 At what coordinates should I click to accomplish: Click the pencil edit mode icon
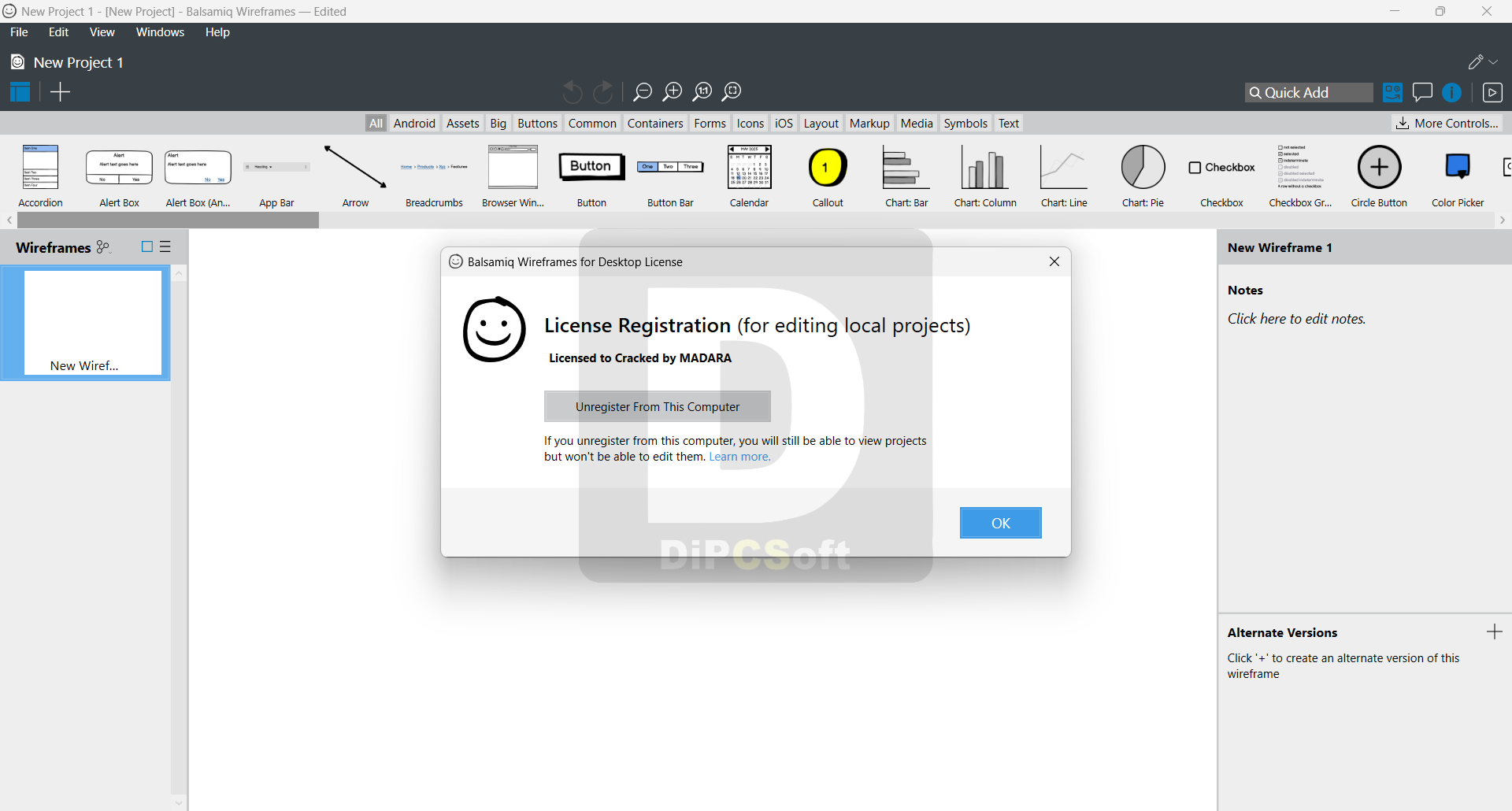(1476, 62)
